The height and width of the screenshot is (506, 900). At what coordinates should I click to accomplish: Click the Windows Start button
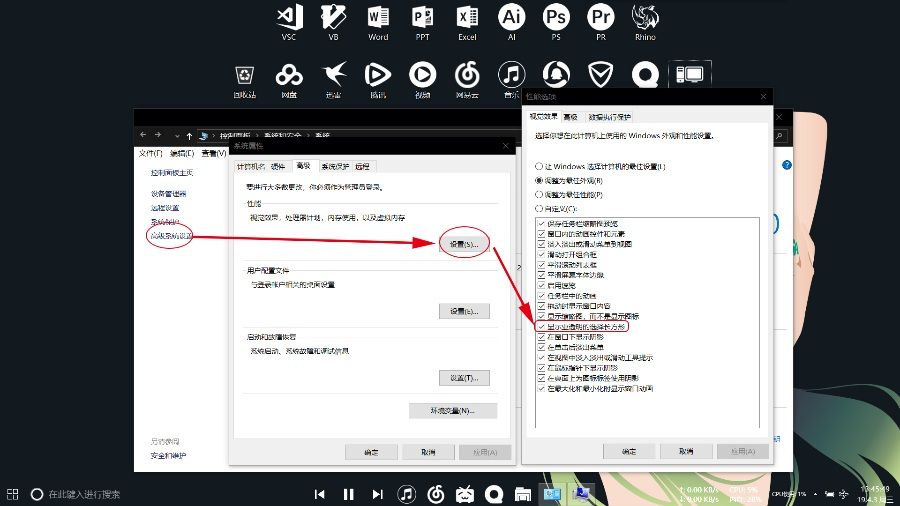tap(13, 494)
